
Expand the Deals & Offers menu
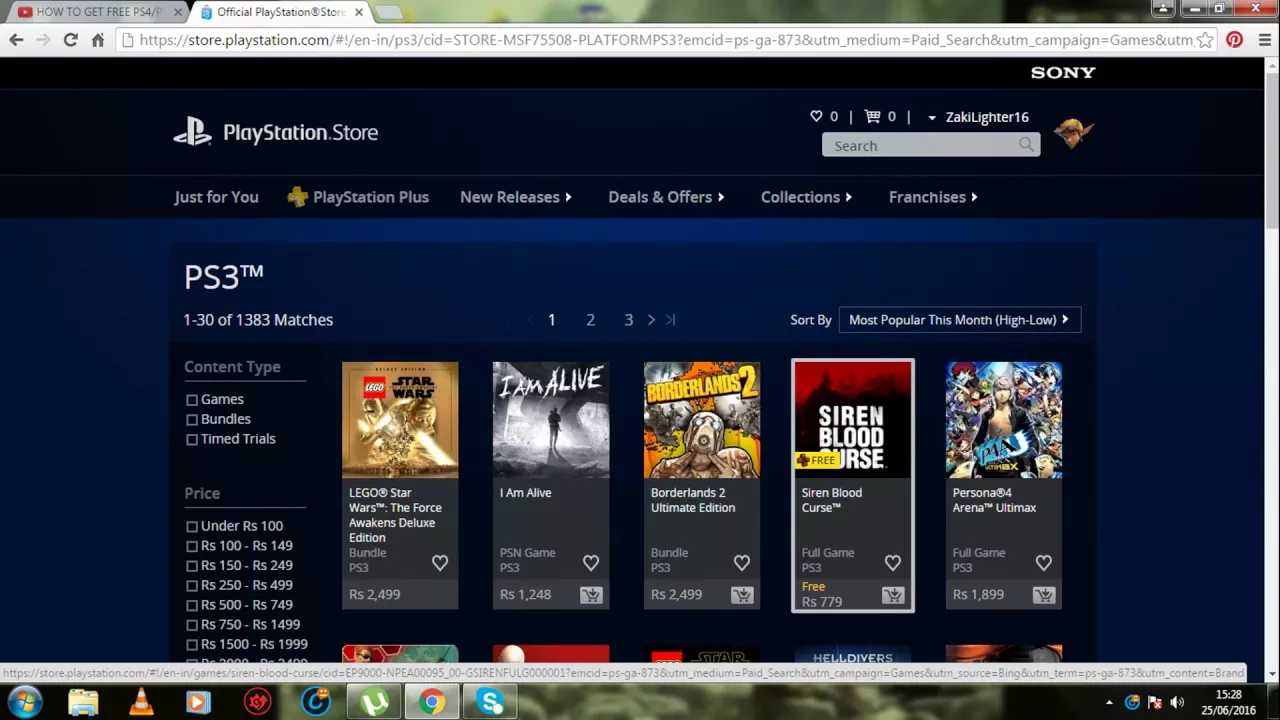(x=666, y=197)
